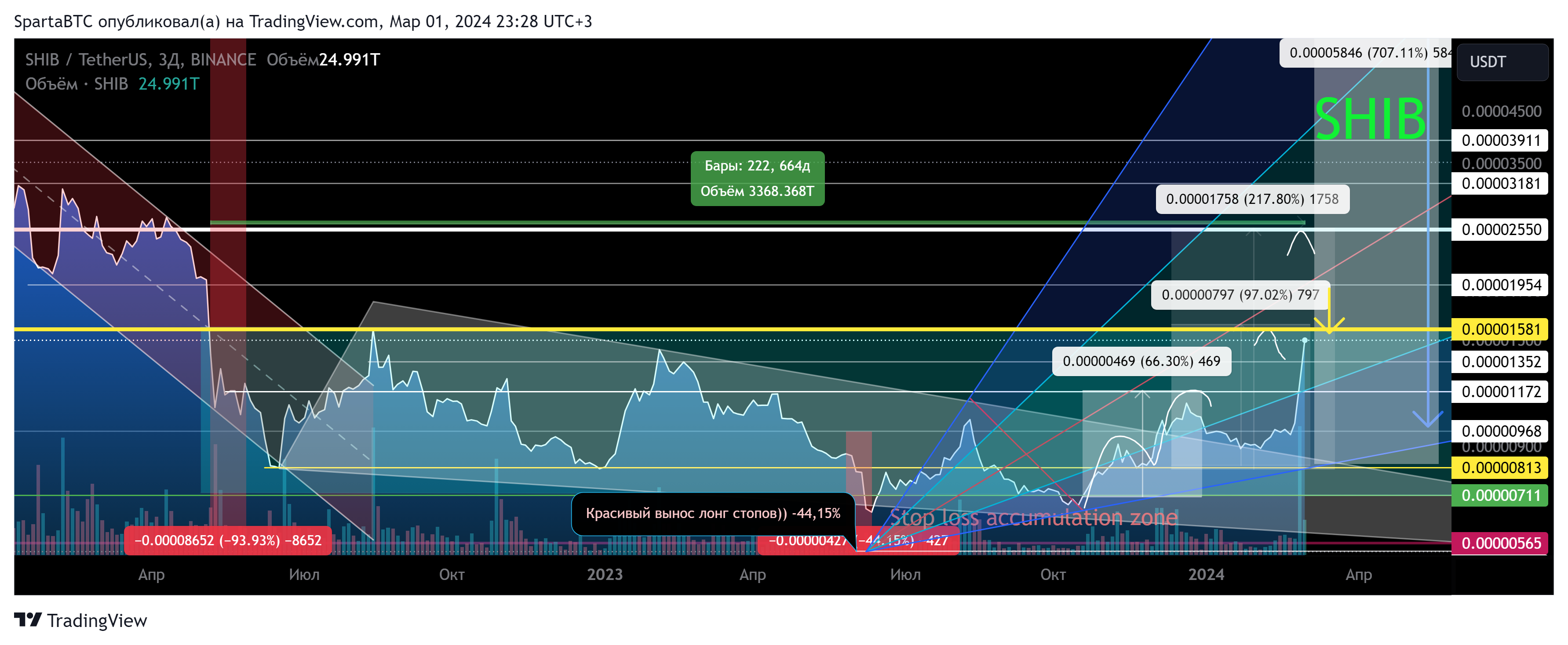Click the 0.00004500 axis value

pos(1501,111)
